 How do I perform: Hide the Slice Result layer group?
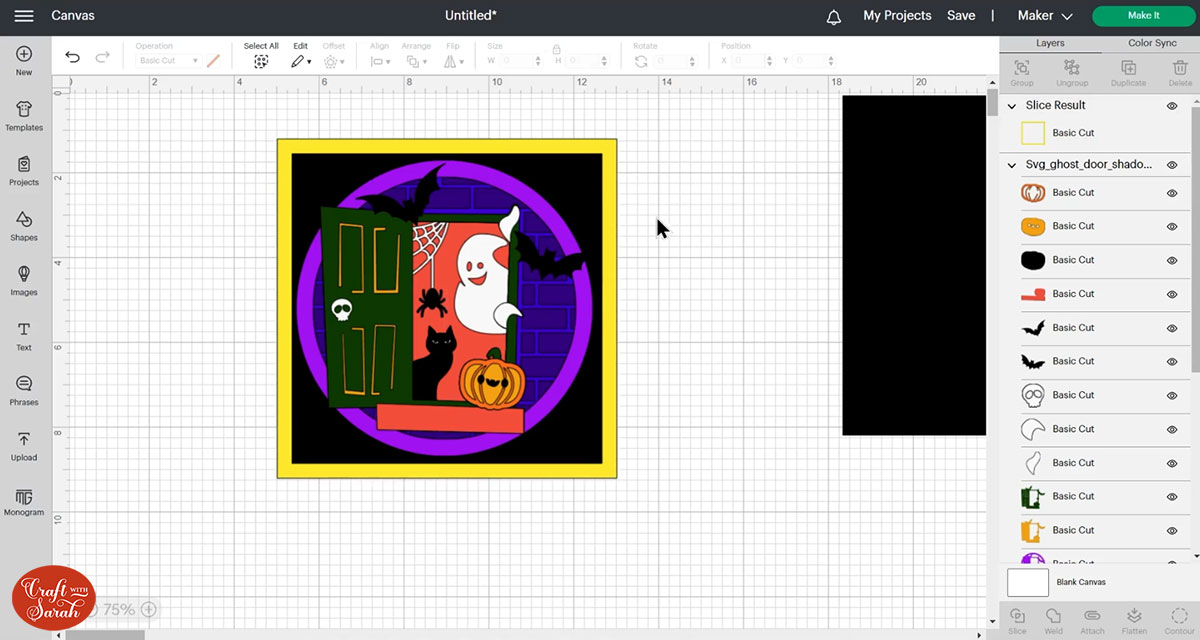tap(1172, 106)
